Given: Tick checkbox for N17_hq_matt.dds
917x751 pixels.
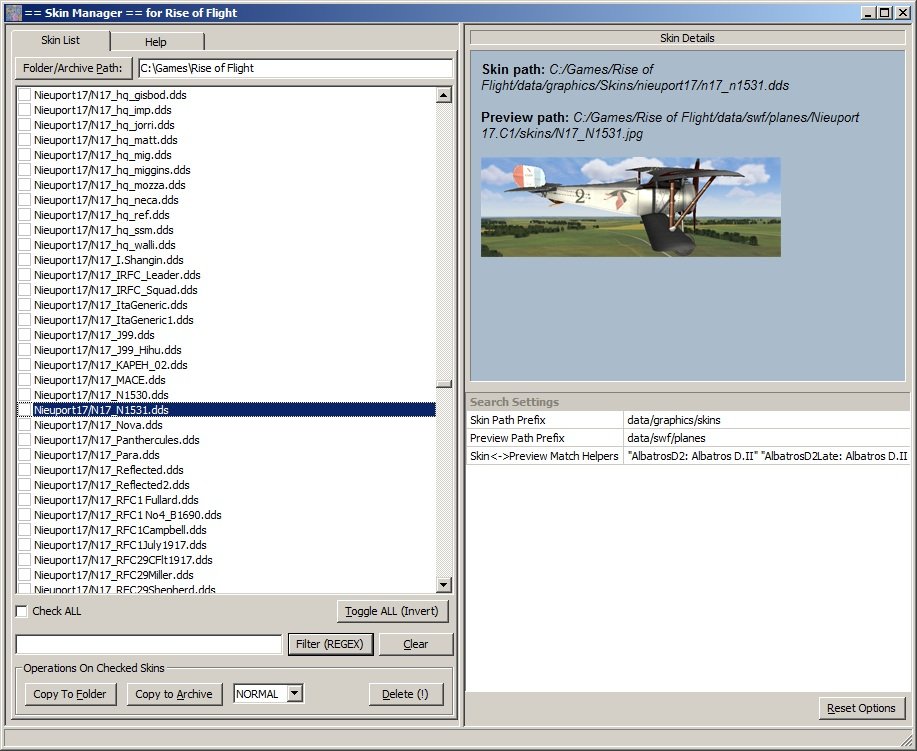Looking at the screenshot, I should pyautogui.click(x=25, y=140).
